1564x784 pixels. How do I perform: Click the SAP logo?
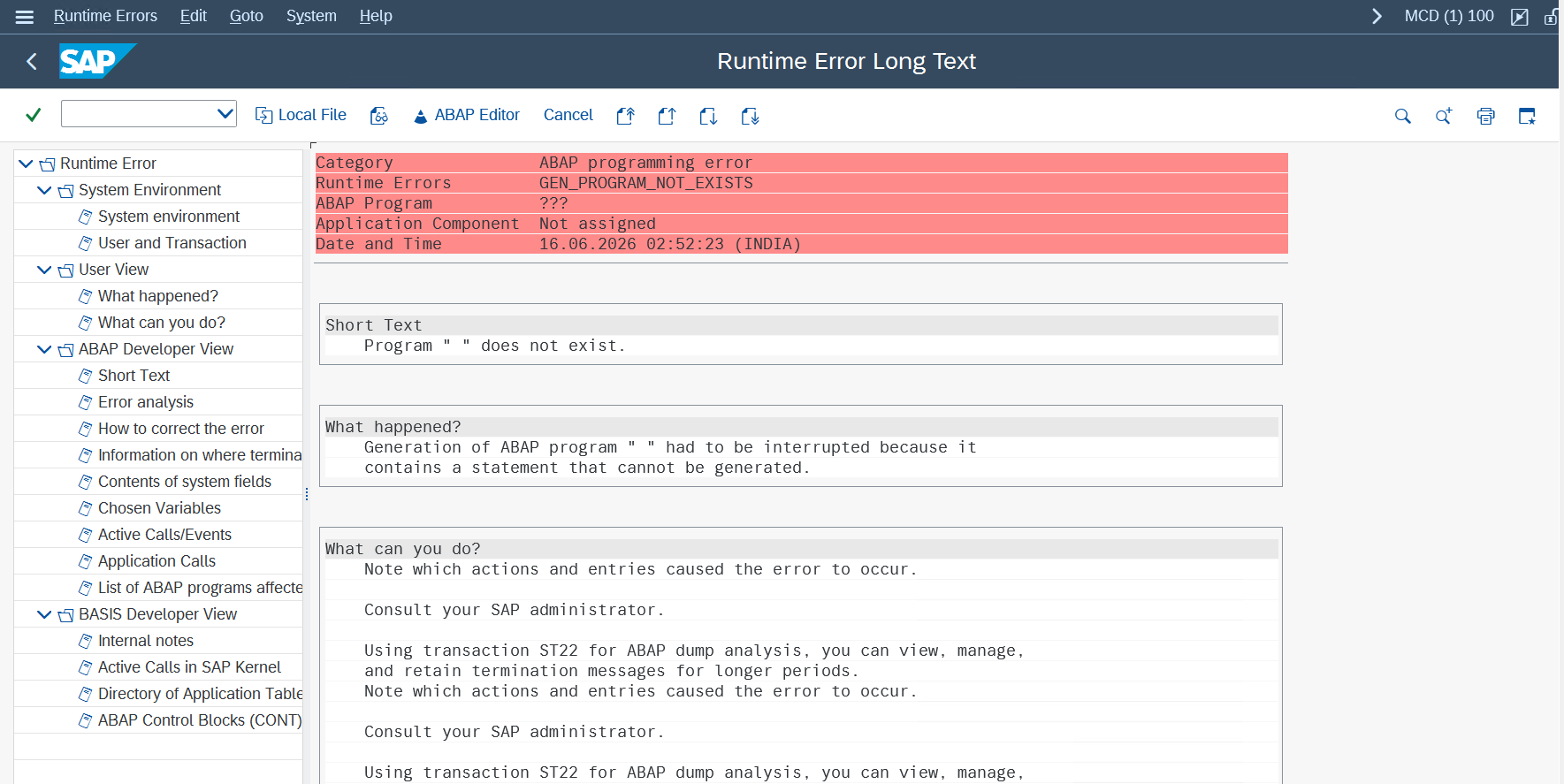click(x=97, y=61)
